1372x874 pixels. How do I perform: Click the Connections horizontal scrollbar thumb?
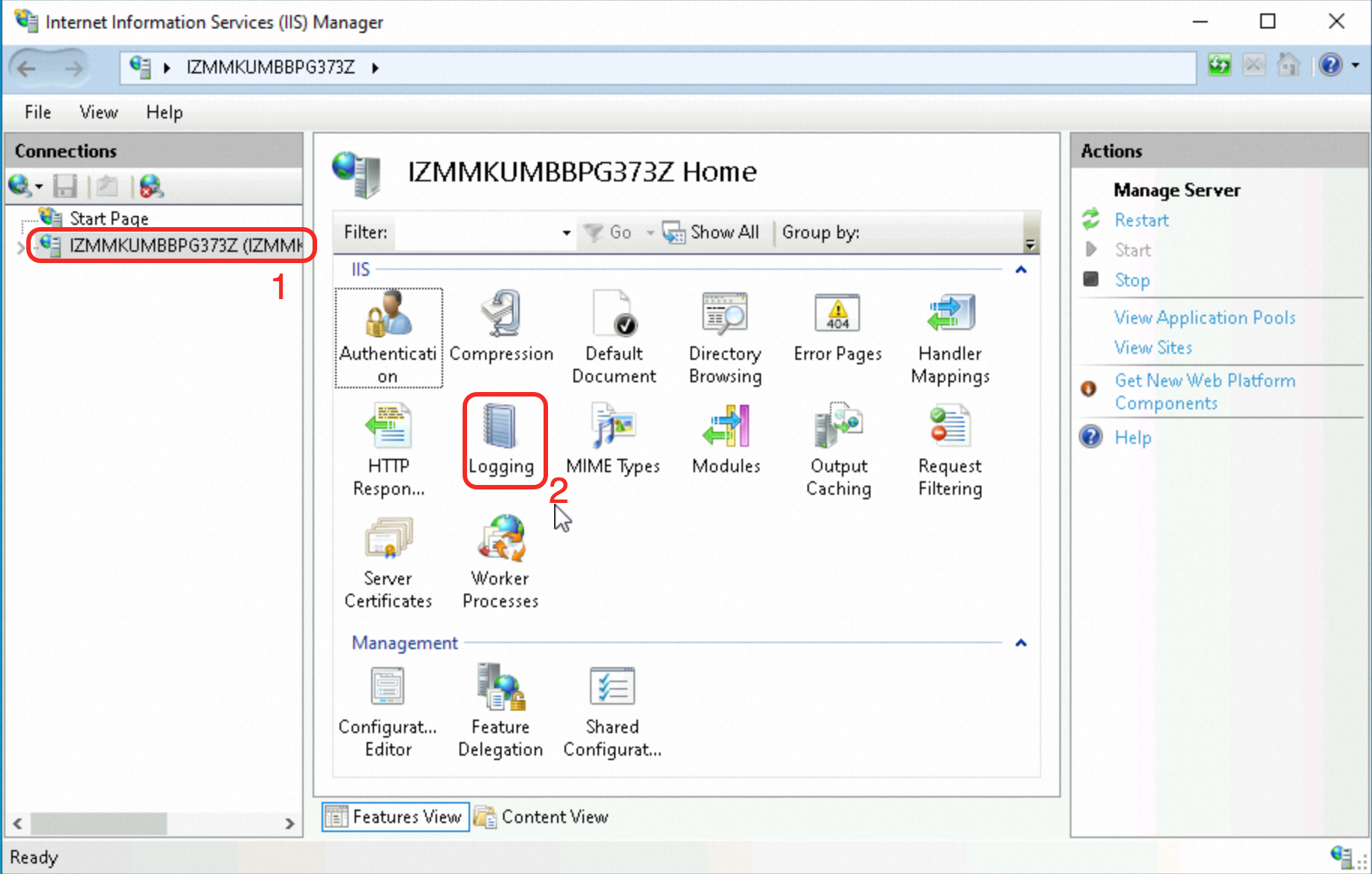98,823
